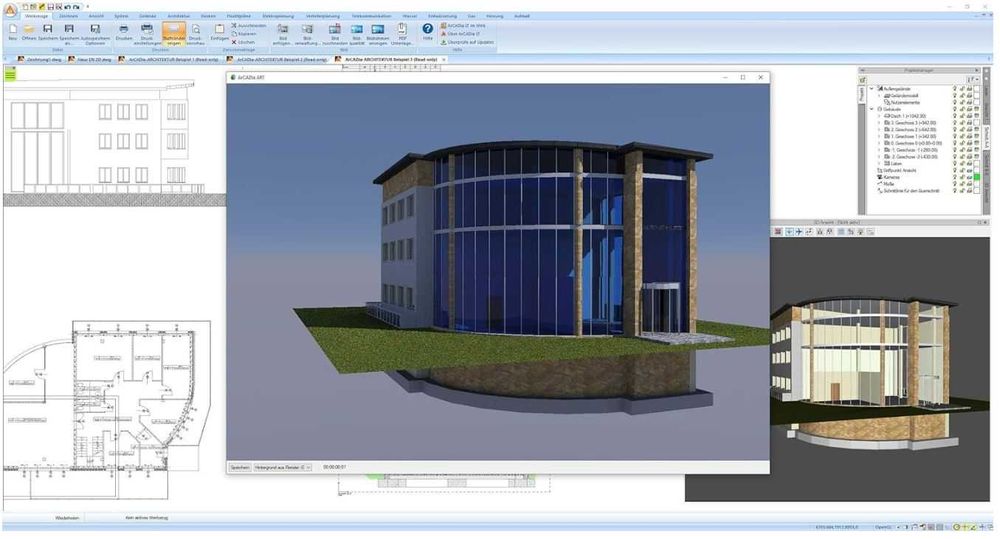Viewport: 1000px width, 539px height.
Task: Switch to the Architektur ribbon tab
Action: point(179,16)
